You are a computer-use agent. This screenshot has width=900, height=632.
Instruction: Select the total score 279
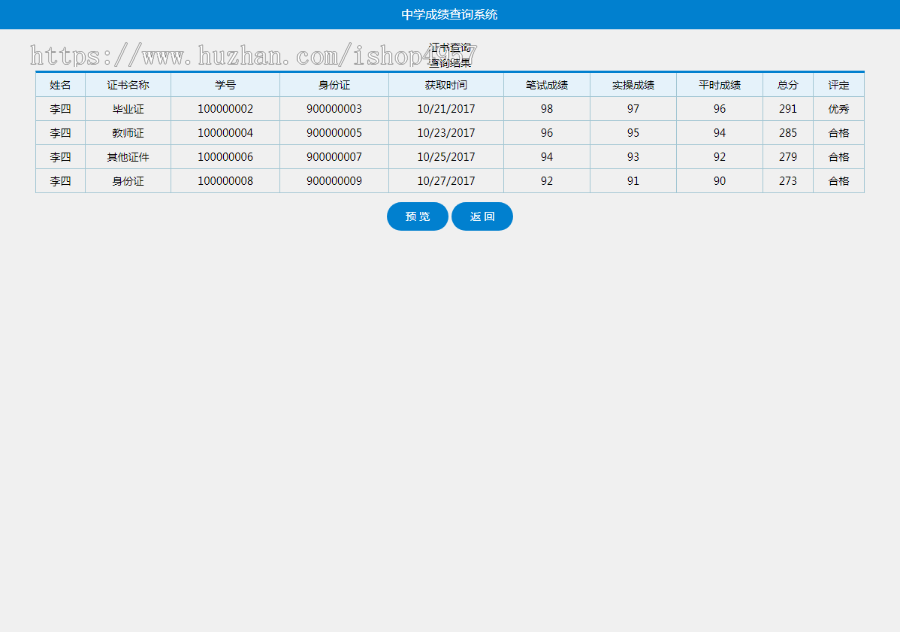pyautogui.click(x=788, y=157)
